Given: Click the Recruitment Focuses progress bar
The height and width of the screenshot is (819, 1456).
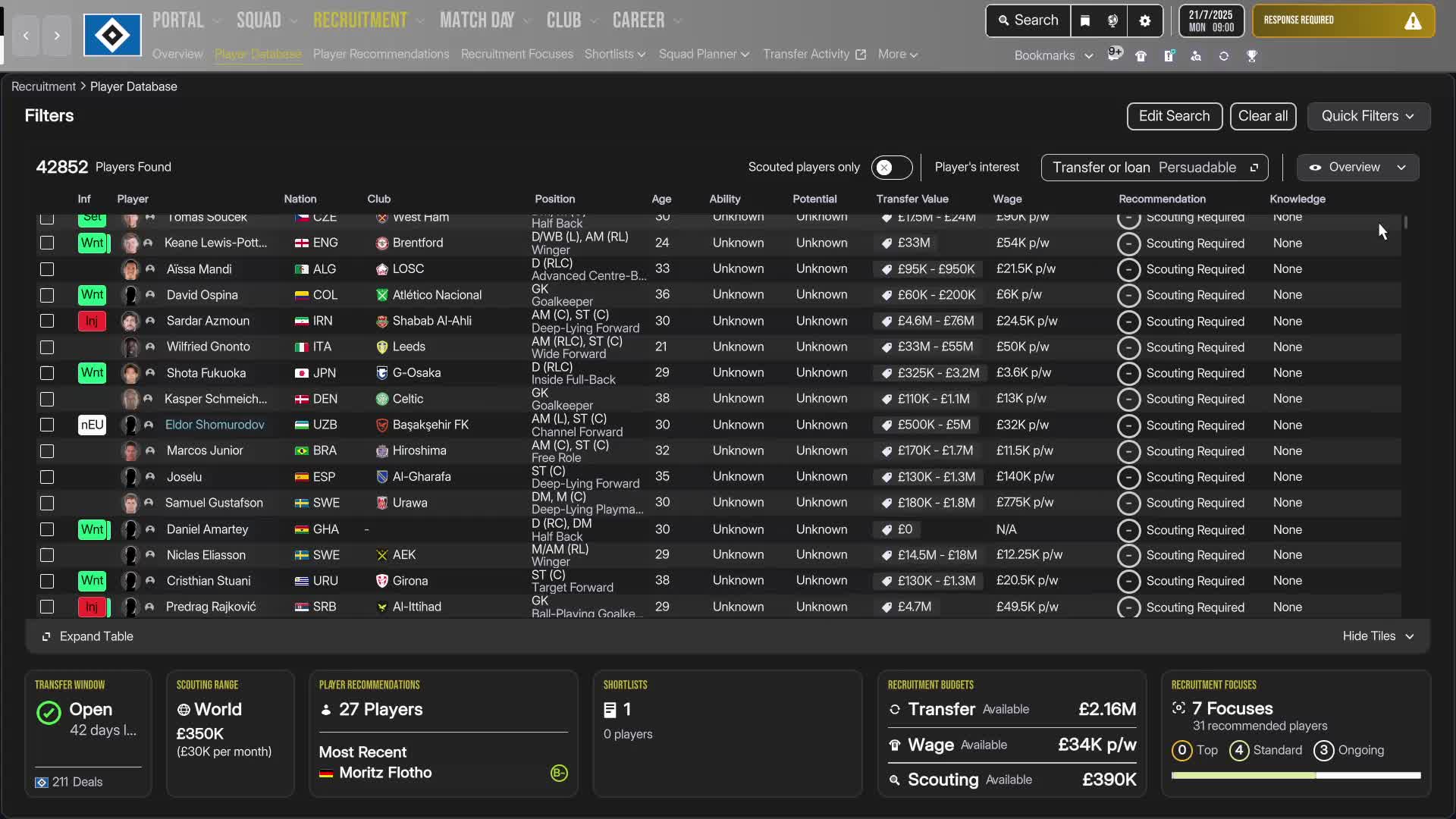Looking at the screenshot, I should pos(1295,776).
